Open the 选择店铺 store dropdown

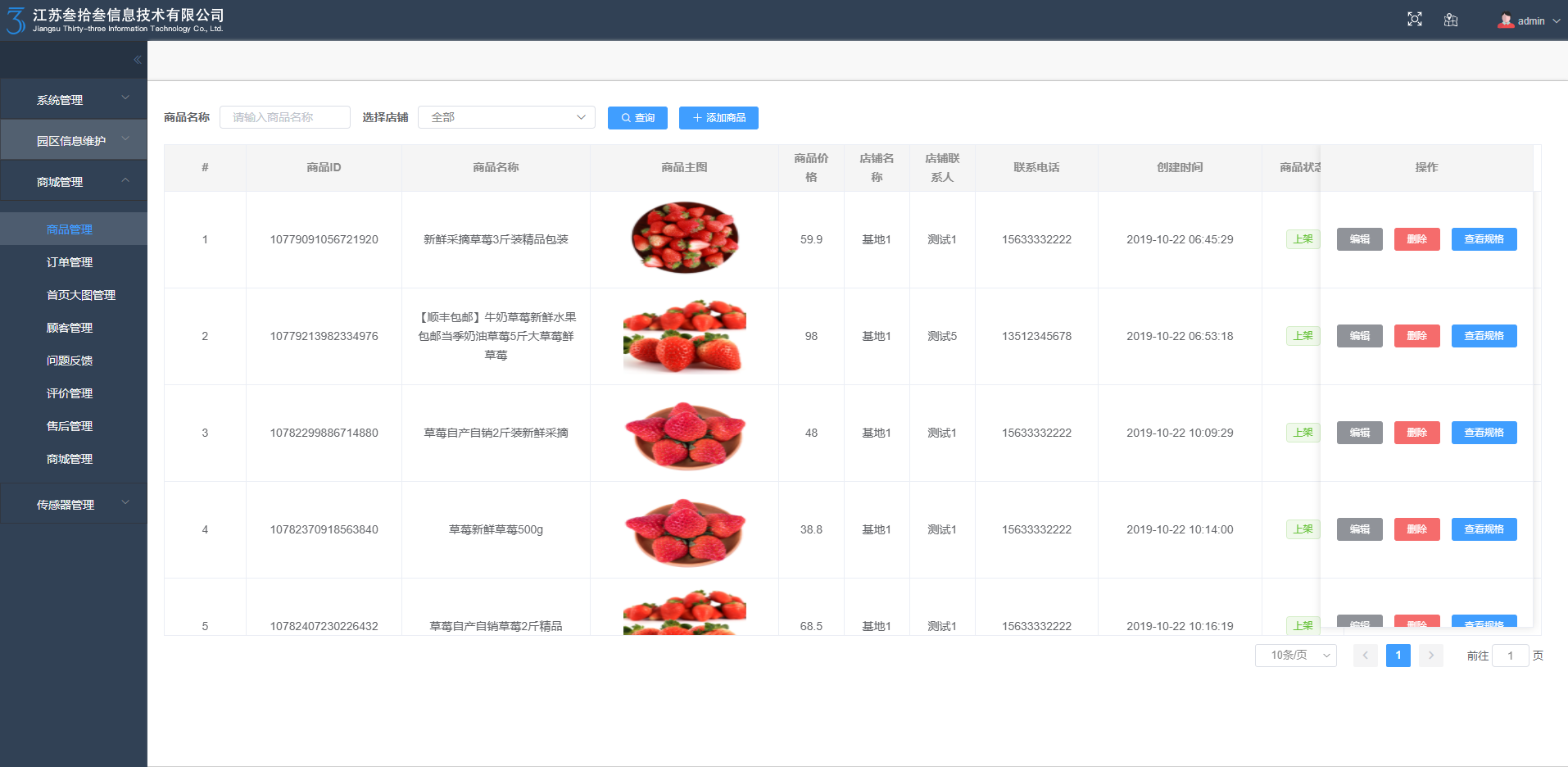tap(506, 117)
